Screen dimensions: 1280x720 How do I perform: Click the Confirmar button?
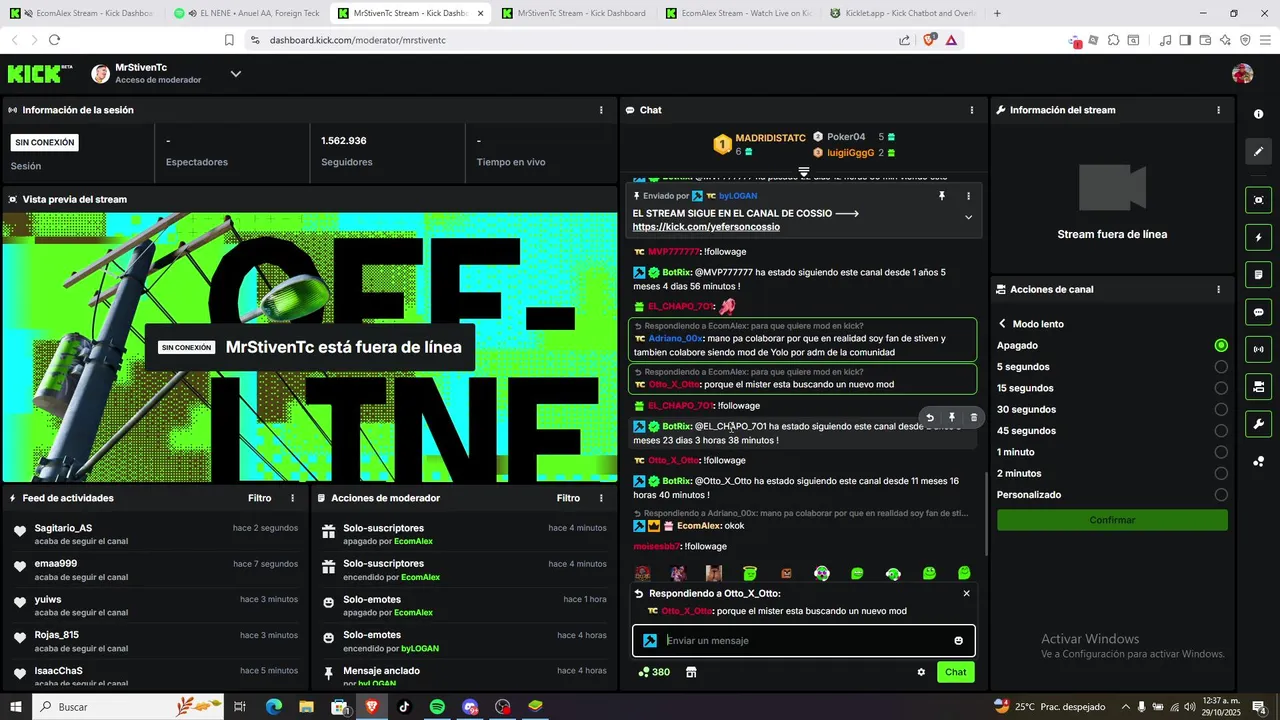(1112, 520)
